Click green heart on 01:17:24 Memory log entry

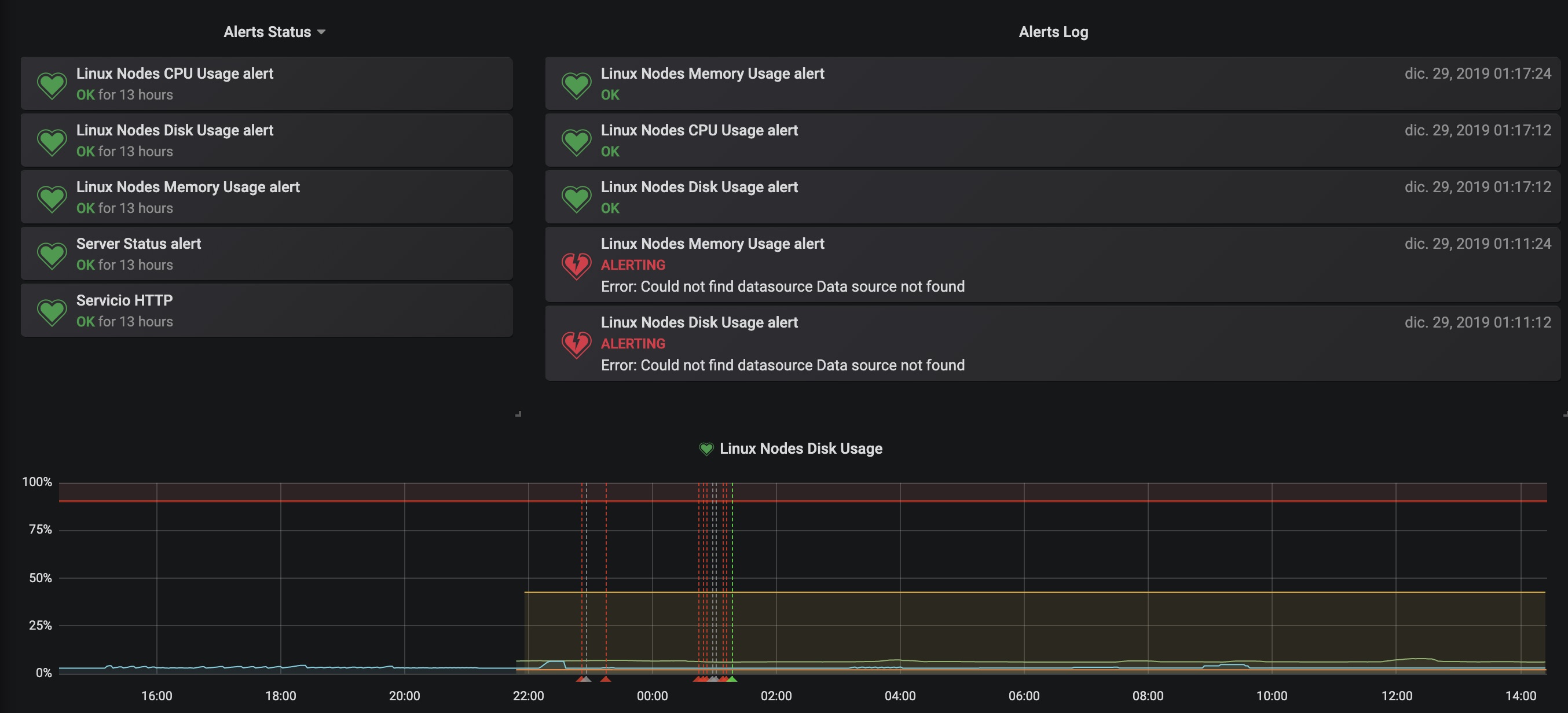pyautogui.click(x=576, y=84)
